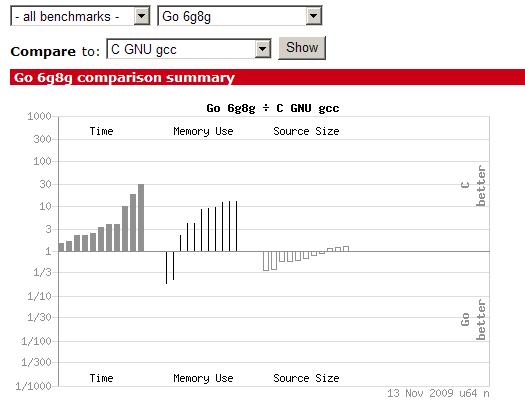The height and width of the screenshot is (404, 525).
Task: Click the 'Go better' vertical label
Action: click(473, 320)
